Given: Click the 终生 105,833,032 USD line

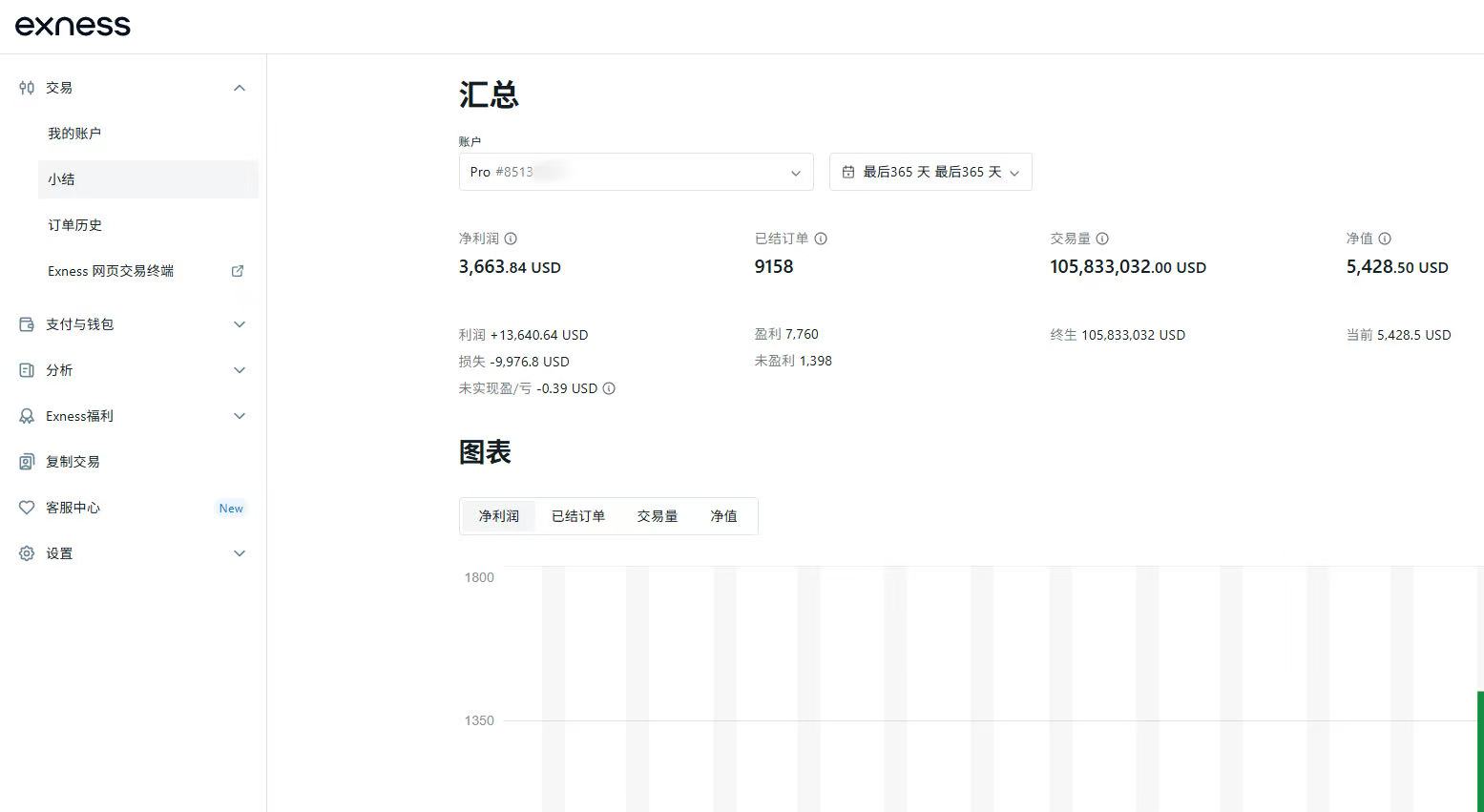Looking at the screenshot, I should point(1118,335).
